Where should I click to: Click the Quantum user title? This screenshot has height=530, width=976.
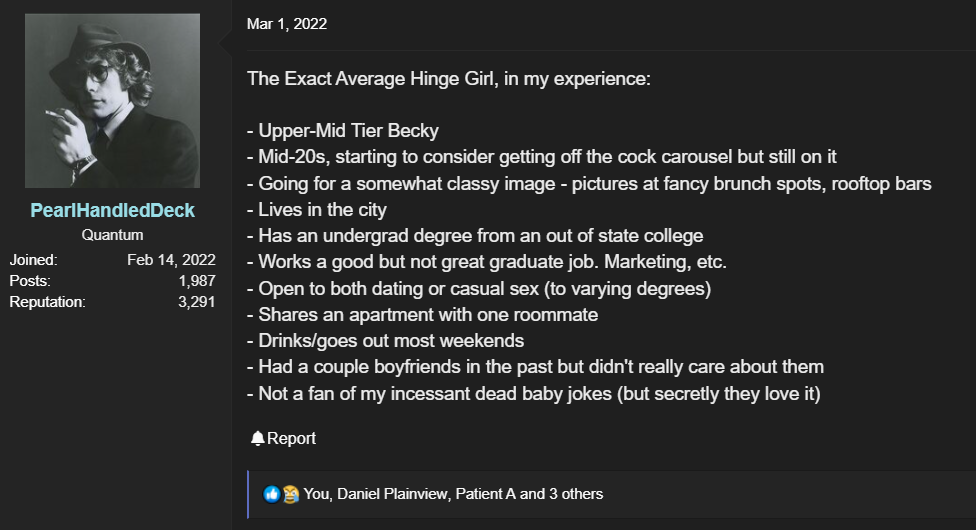pyautogui.click(x=112, y=235)
